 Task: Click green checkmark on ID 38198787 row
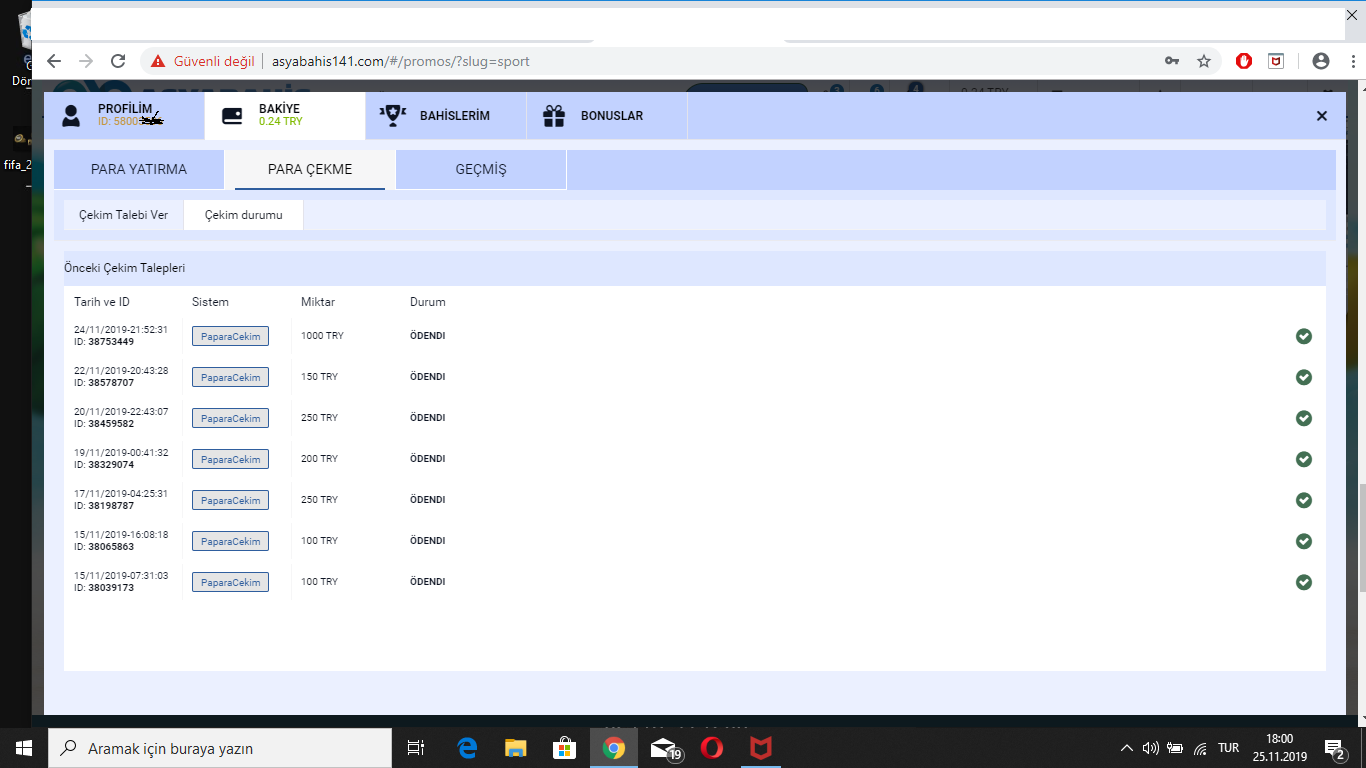click(1304, 500)
